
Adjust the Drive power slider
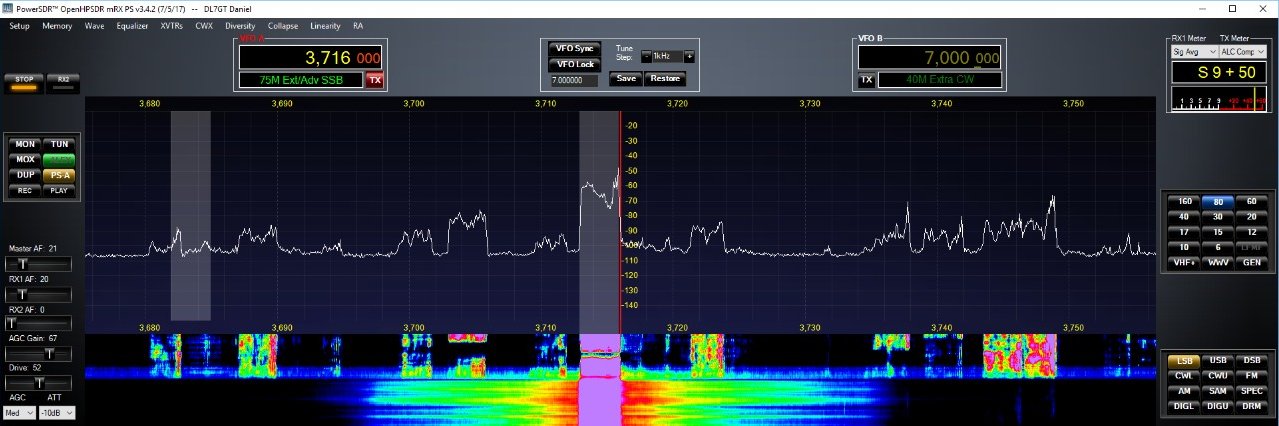tap(40, 382)
